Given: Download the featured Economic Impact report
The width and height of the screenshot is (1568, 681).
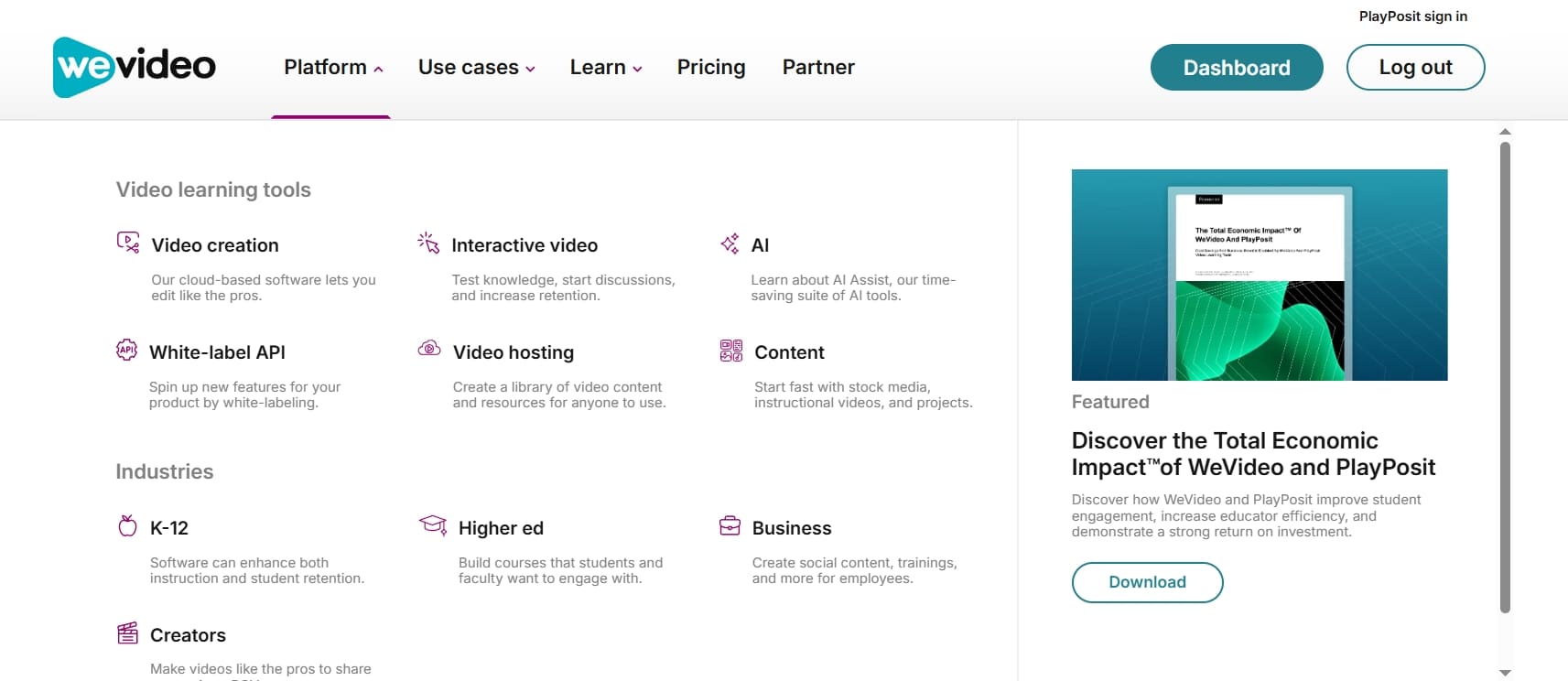Looking at the screenshot, I should 1147,582.
